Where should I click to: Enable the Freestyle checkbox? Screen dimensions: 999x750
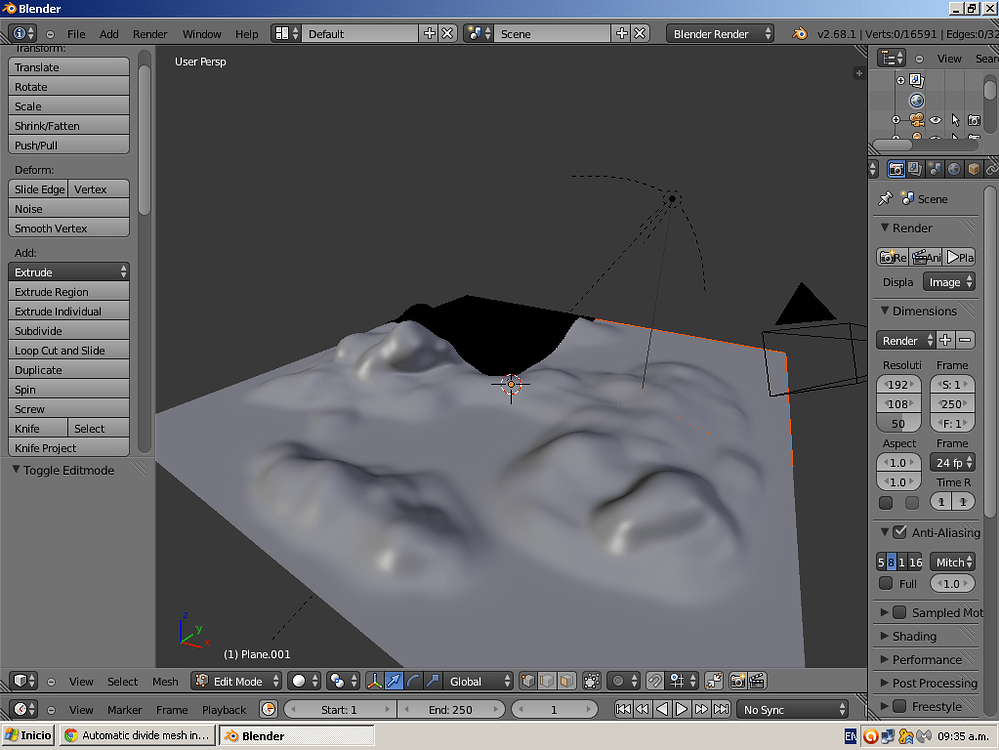point(900,706)
